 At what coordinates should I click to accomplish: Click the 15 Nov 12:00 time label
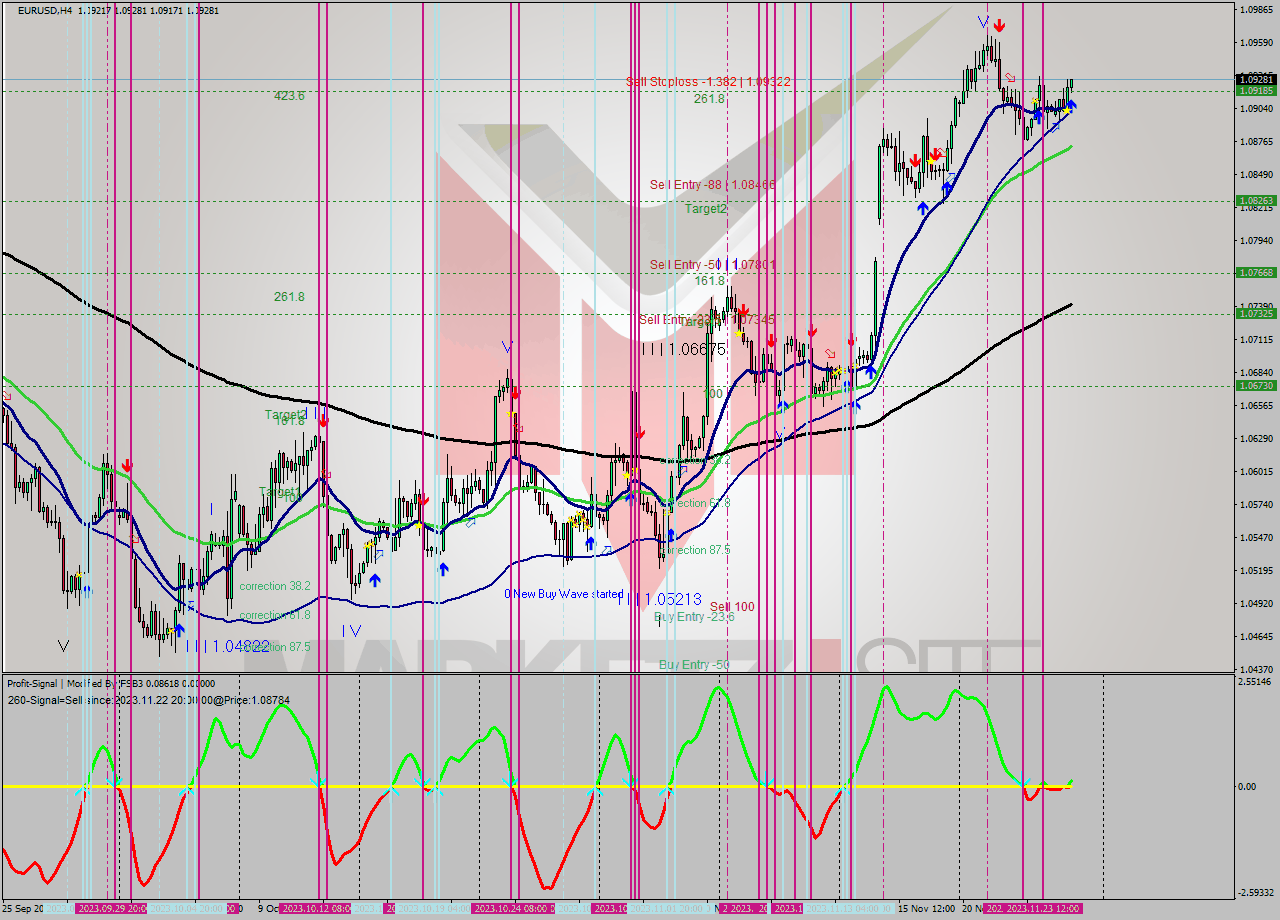coord(926,909)
